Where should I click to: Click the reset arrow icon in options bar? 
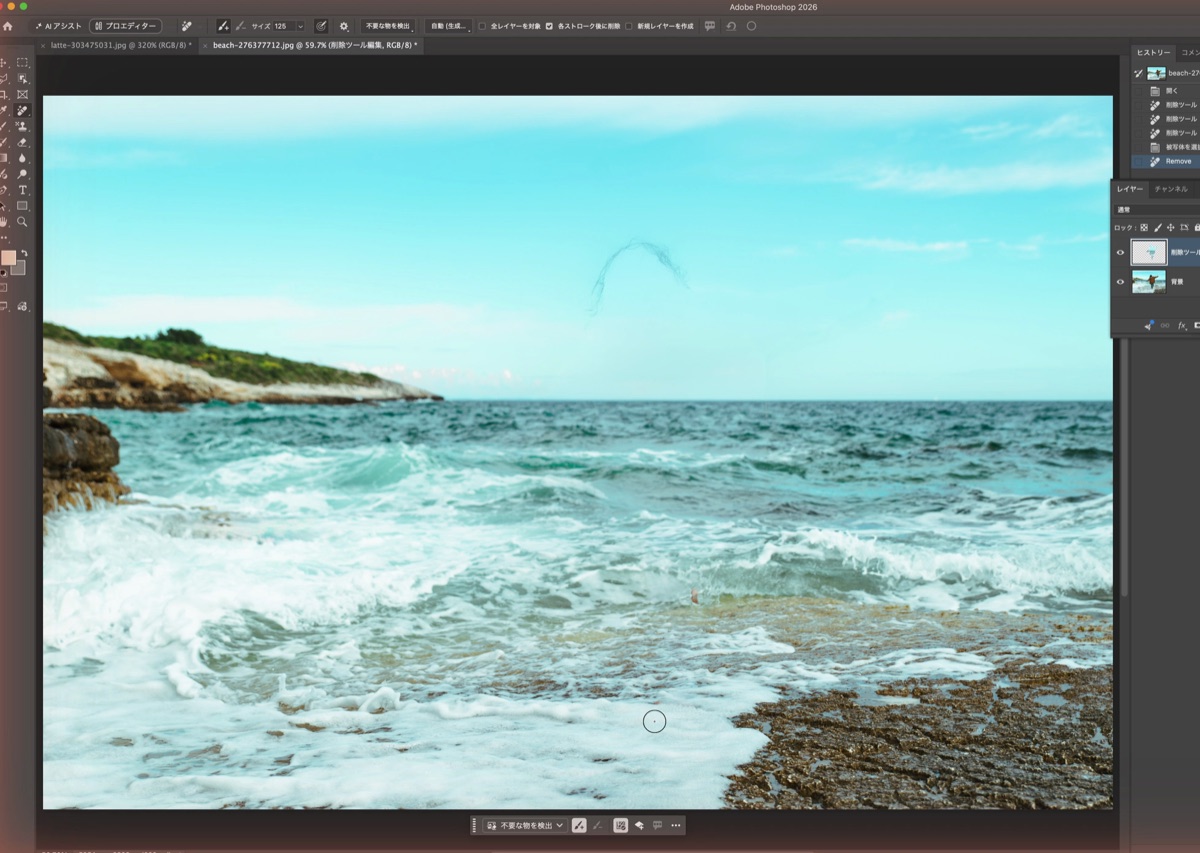[731, 26]
